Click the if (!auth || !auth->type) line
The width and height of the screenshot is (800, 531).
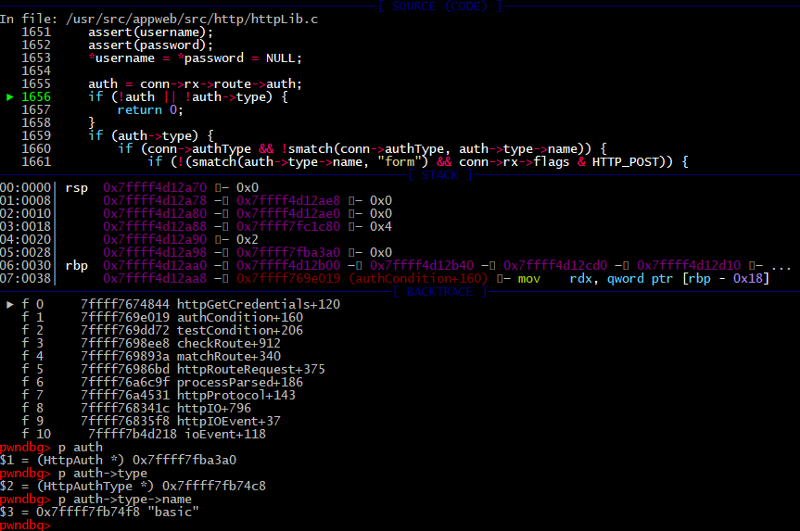click(x=188, y=97)
